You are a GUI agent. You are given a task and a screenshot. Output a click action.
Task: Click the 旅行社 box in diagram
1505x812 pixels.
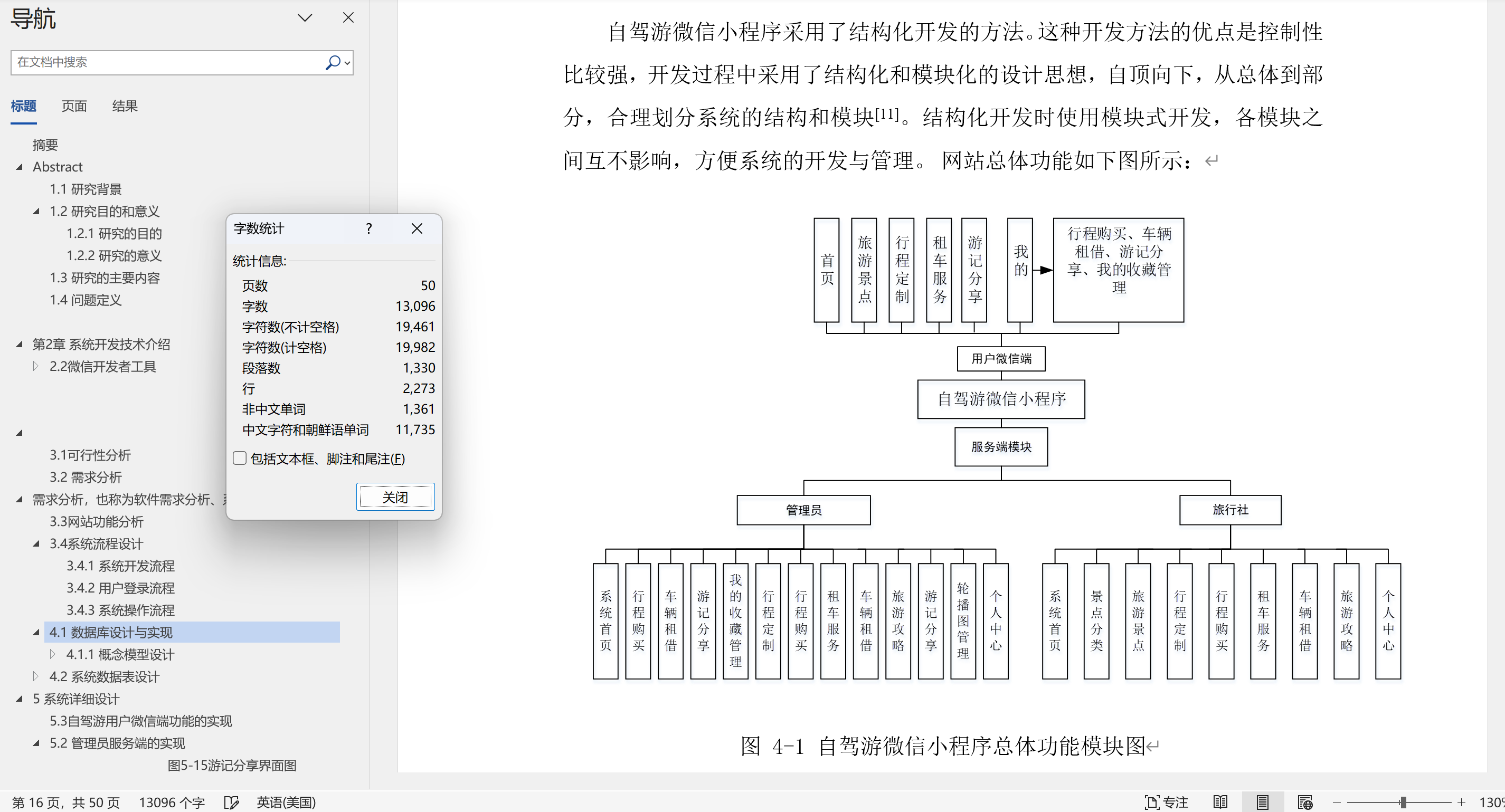click(1230, 510)
